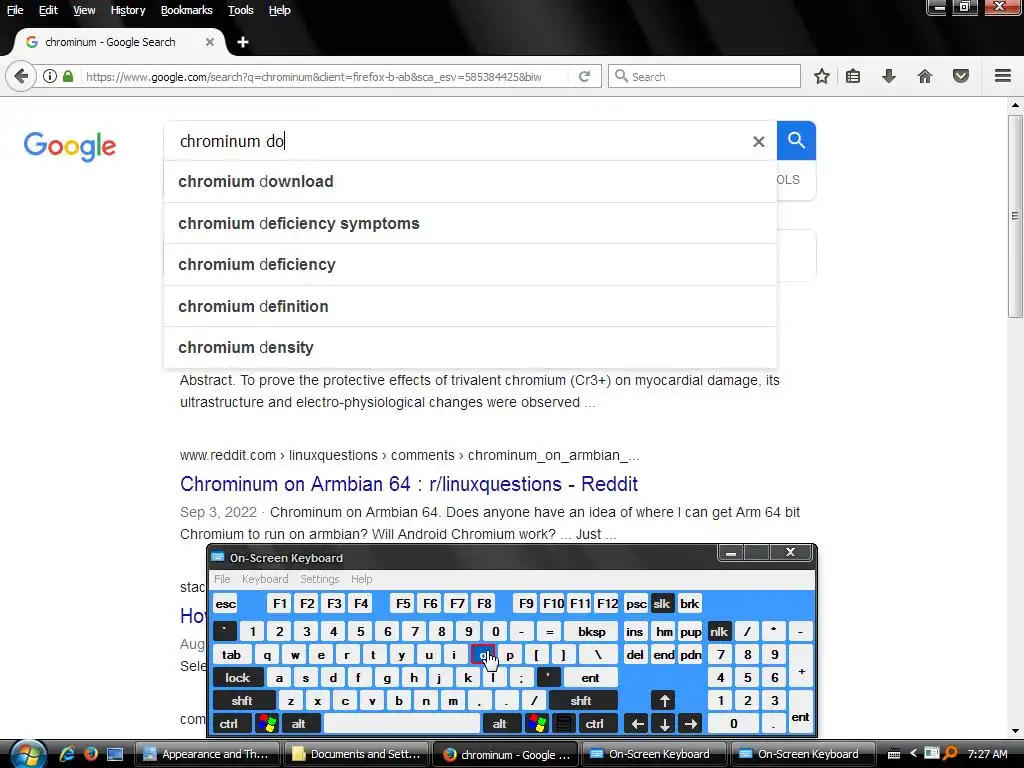Switch to Appearance and Themes taskbar item

(x=207, y=754)
